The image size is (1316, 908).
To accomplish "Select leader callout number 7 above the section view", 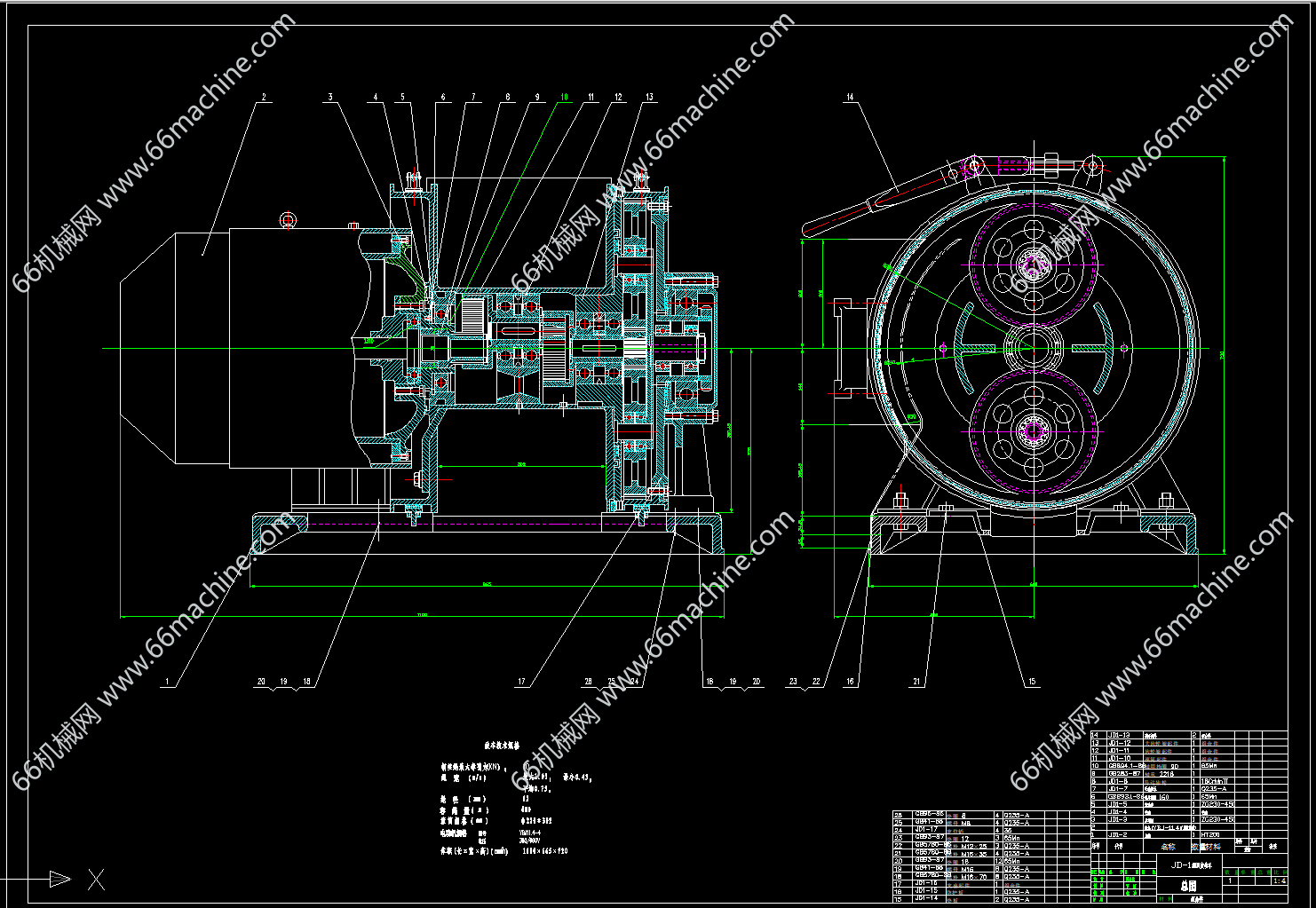I will pos(473,97).
